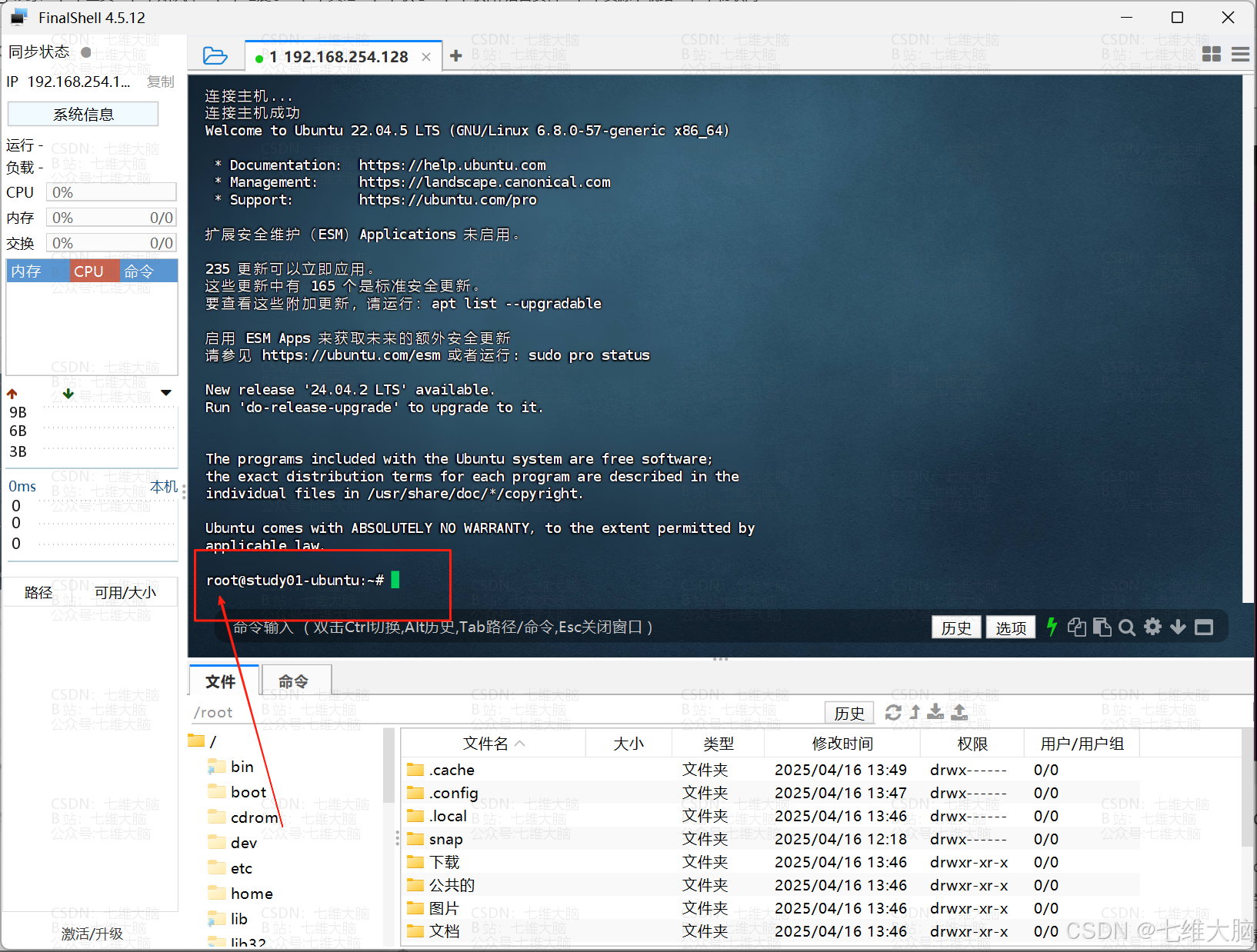This screenshot has height=952, width=1257.
Task: Open file path history button
Action: pos(849,713)
